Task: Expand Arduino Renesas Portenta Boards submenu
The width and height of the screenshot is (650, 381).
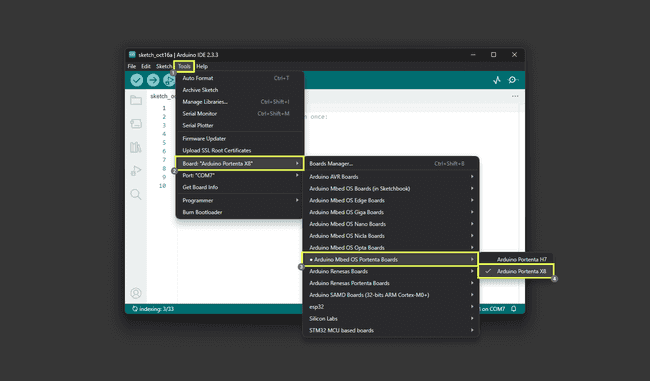Action: coord(391,283)
